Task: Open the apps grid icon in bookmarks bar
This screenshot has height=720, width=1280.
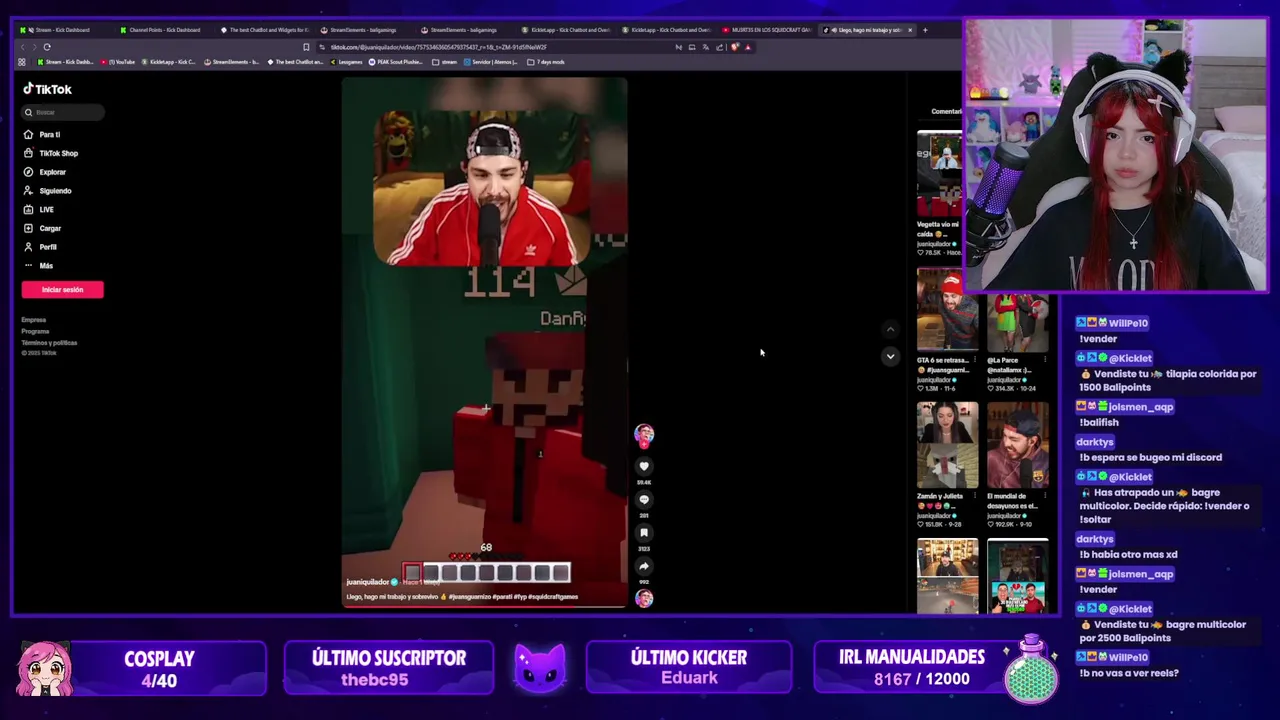Action: [x=21, y=62]
